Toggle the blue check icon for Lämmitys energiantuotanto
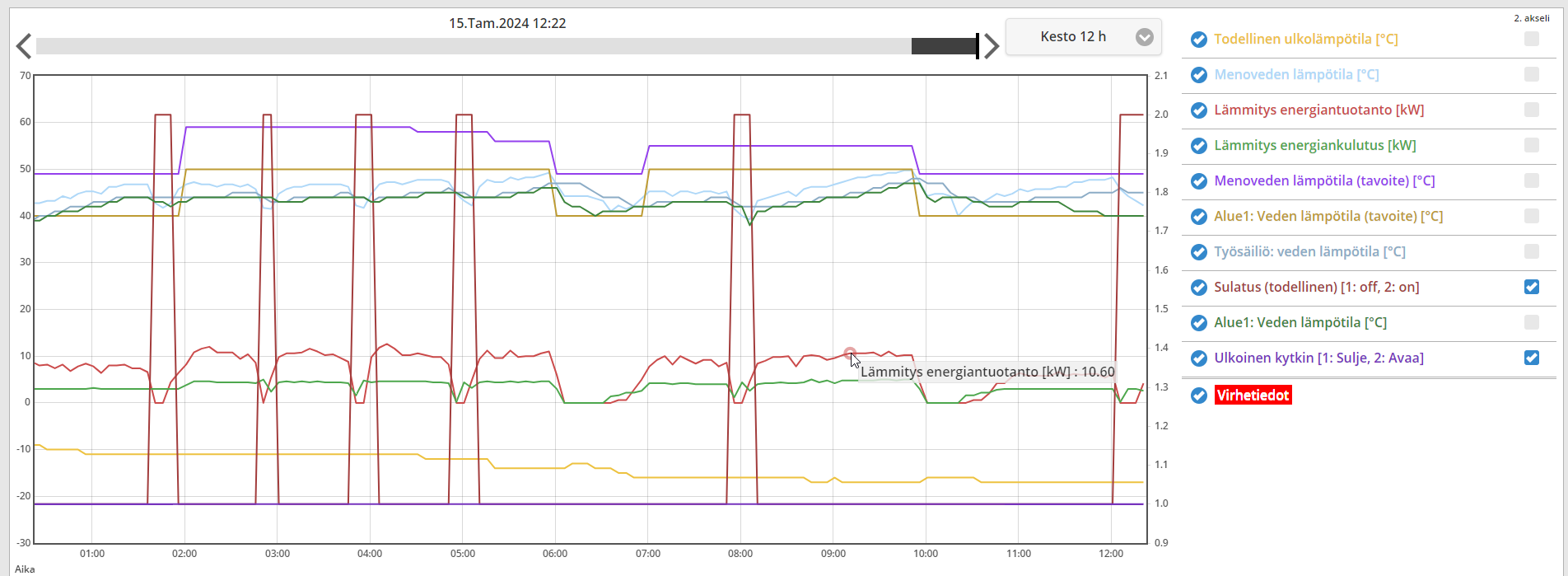The image size is (1568, 576). pyautogui.click(x=1199, y=110)
